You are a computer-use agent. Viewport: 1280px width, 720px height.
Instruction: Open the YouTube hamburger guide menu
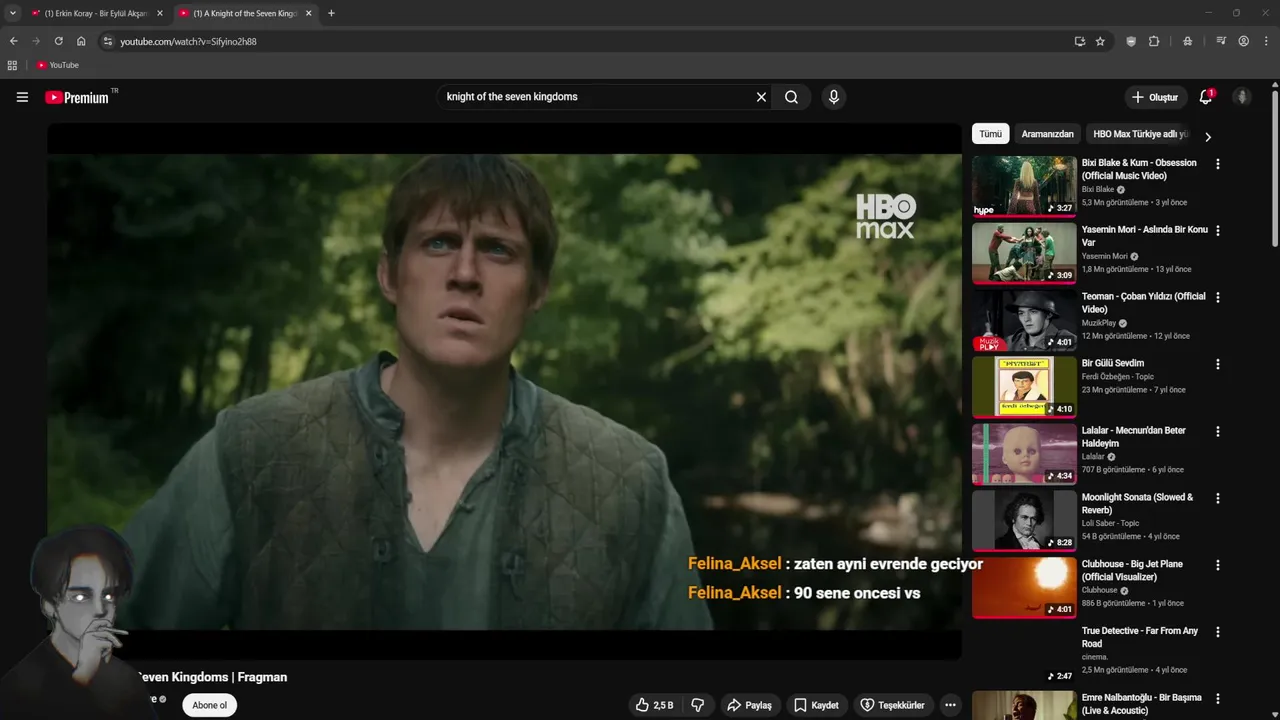point(22,97)
